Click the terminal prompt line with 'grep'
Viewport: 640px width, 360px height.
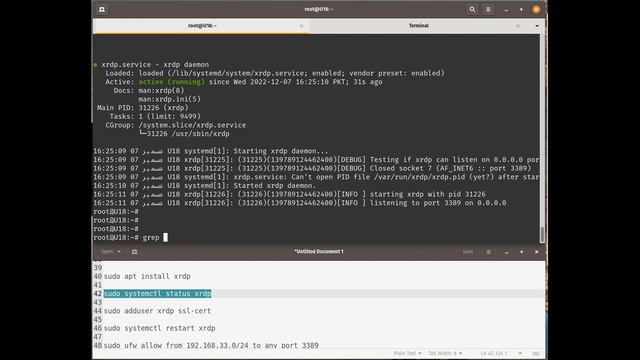point(130,238)
